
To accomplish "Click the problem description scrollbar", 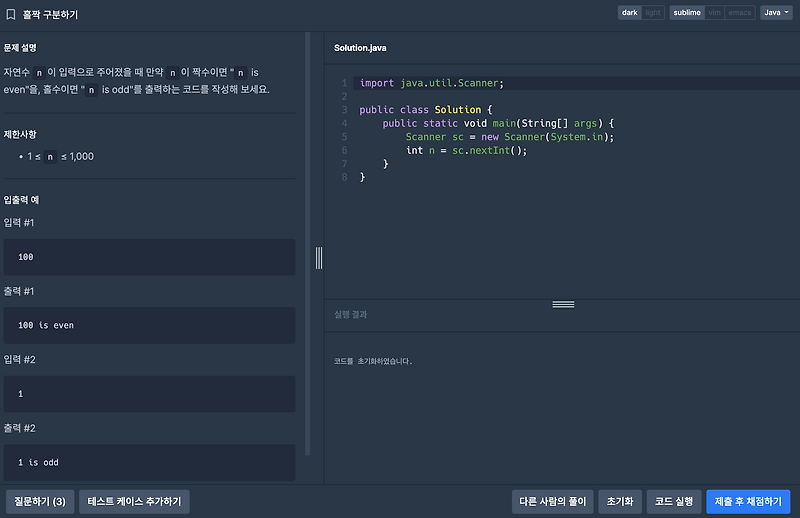I will 308,244.
